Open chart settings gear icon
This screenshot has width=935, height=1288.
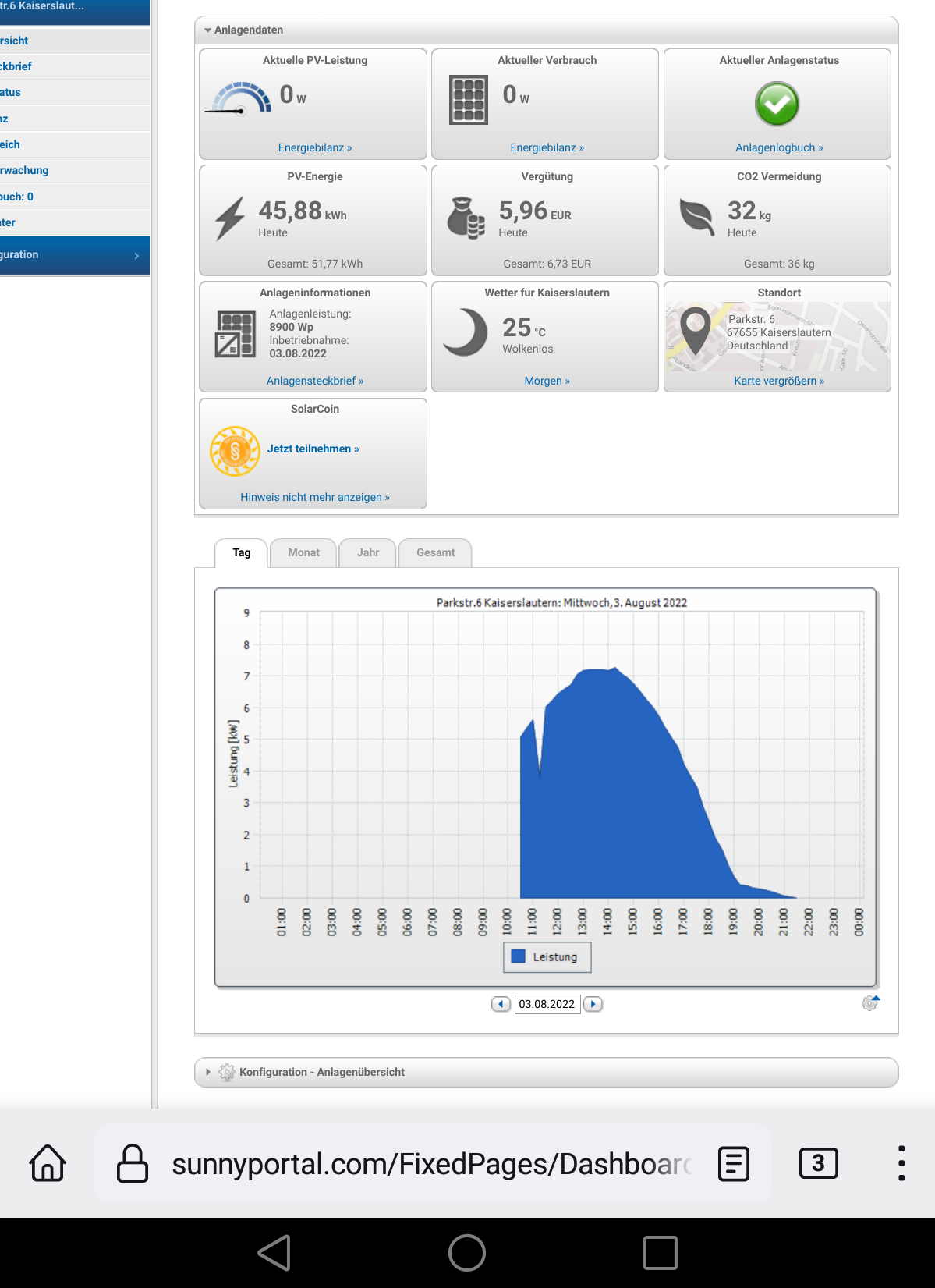click(870, 1003)
